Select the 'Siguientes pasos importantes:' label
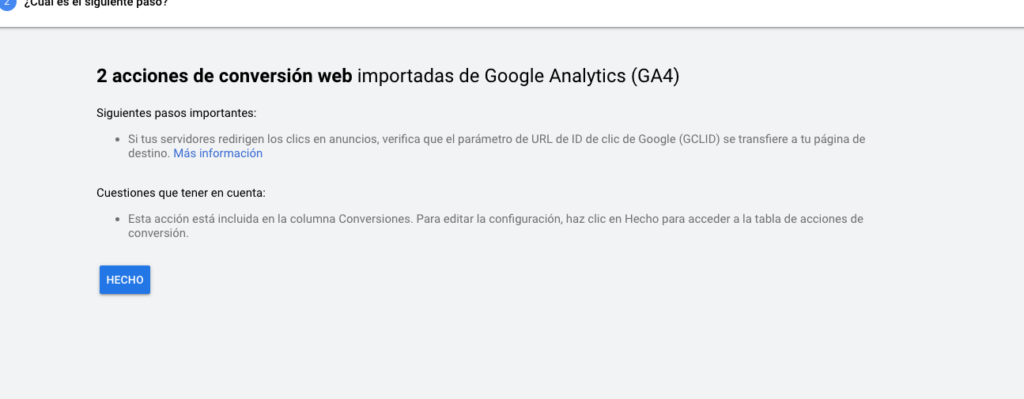The height and width of the screenshot is (399, 1024). 176,113
